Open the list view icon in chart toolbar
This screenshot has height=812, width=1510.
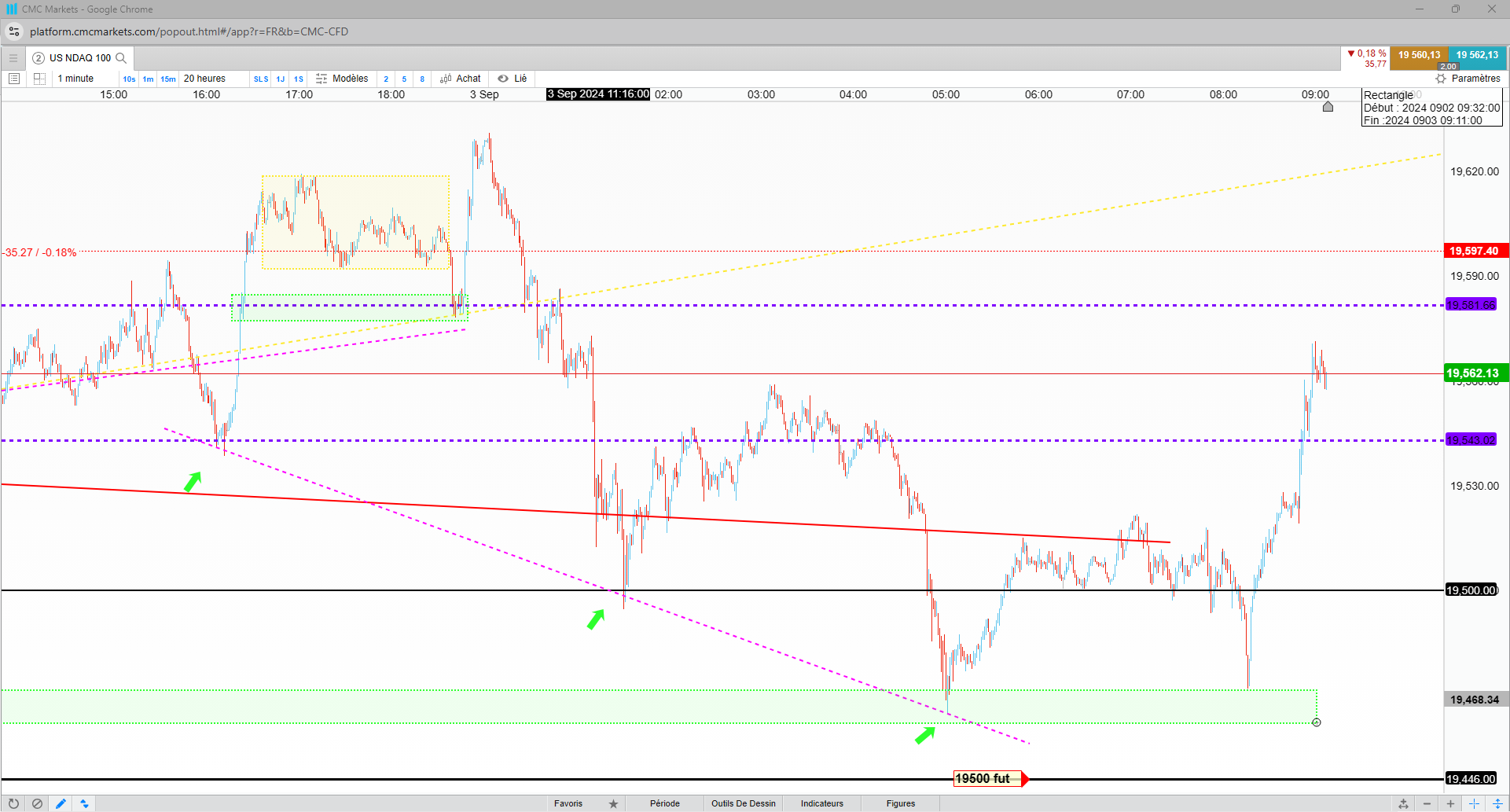[14, 79]
